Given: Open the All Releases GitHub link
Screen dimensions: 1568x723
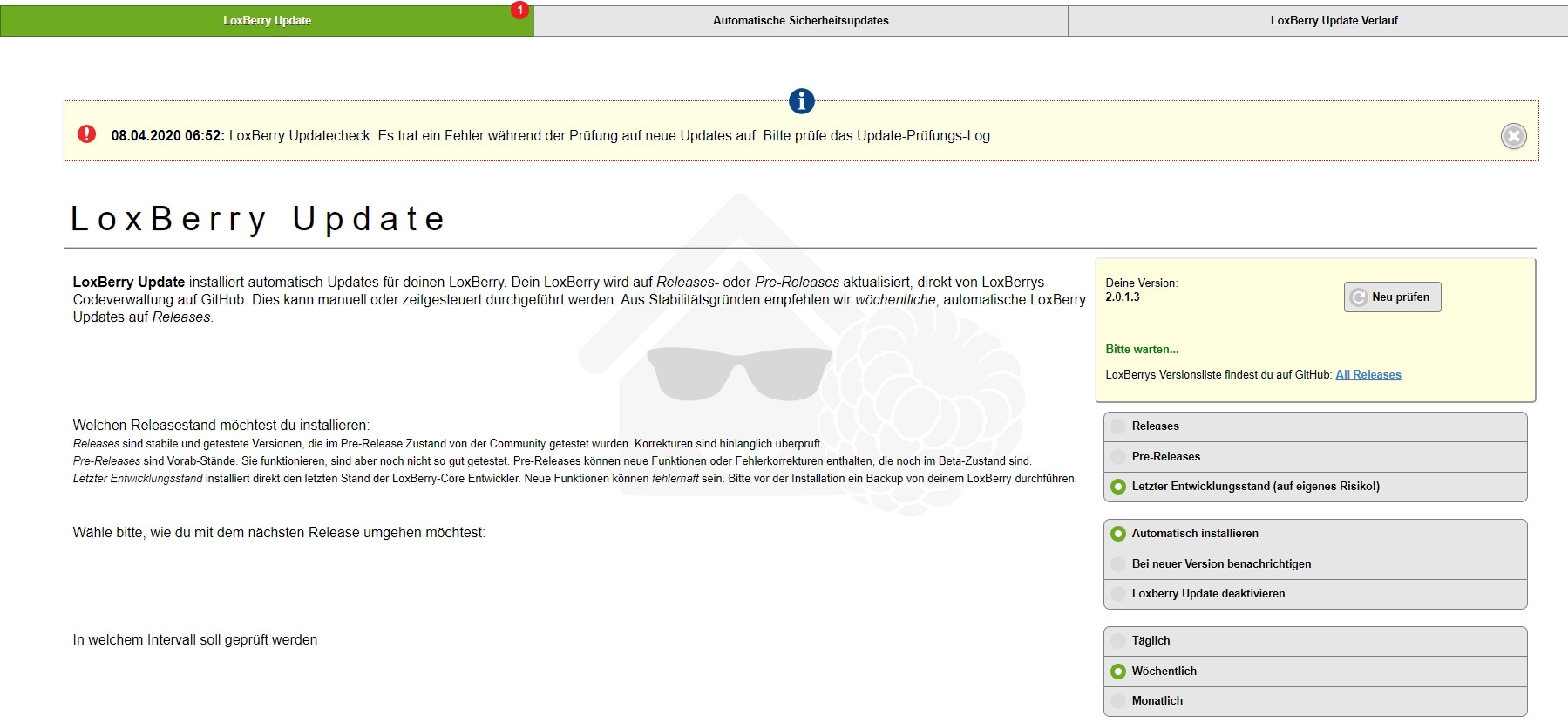Looking at the screenshot, I should 1368,375.
